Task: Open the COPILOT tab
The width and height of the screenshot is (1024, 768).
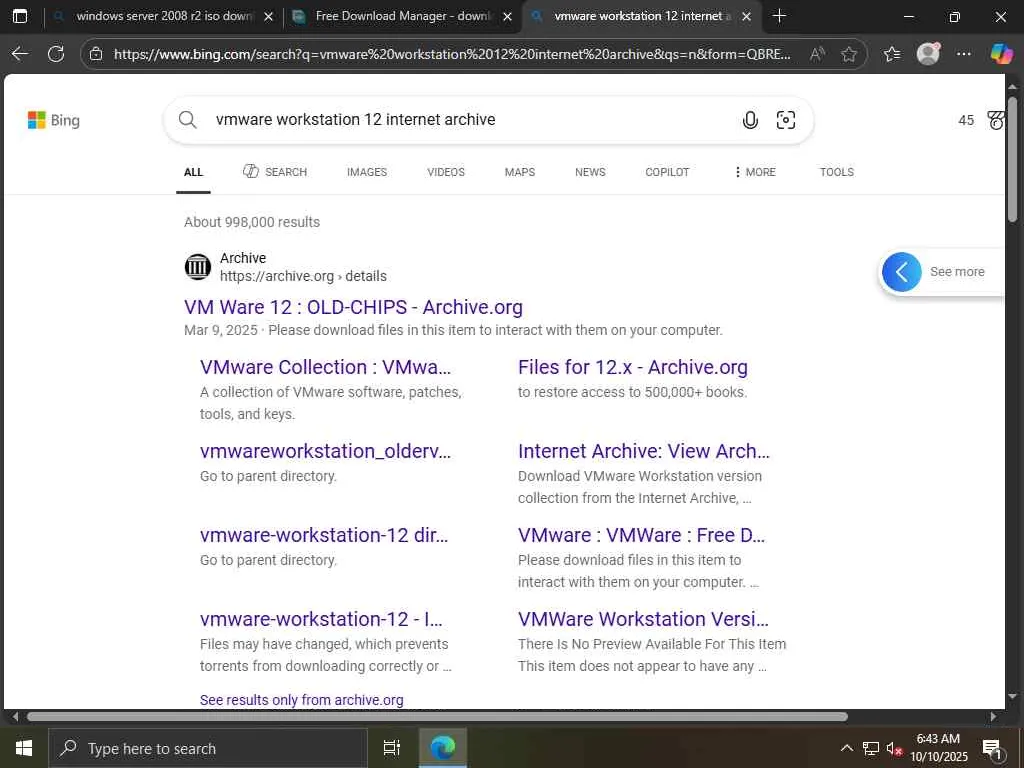Action: pos(667,172)
